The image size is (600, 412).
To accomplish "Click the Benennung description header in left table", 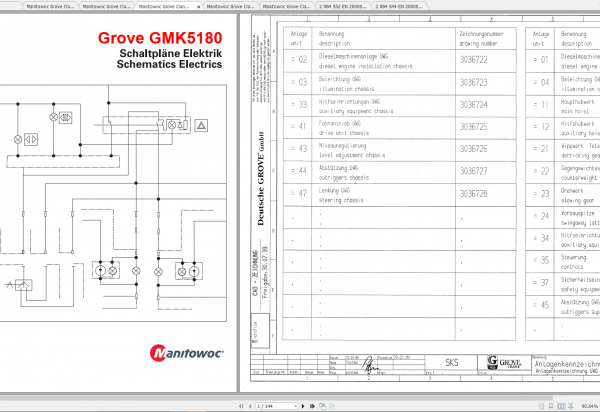I will pos(334,39).
